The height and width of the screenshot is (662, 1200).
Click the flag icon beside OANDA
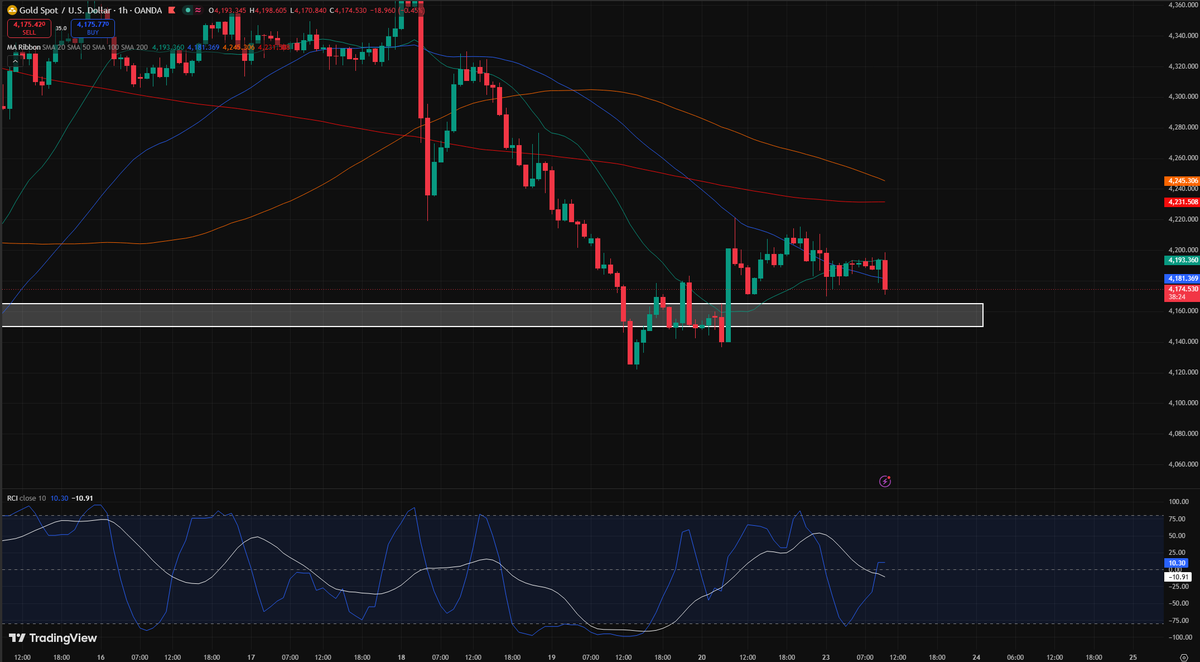172,10
